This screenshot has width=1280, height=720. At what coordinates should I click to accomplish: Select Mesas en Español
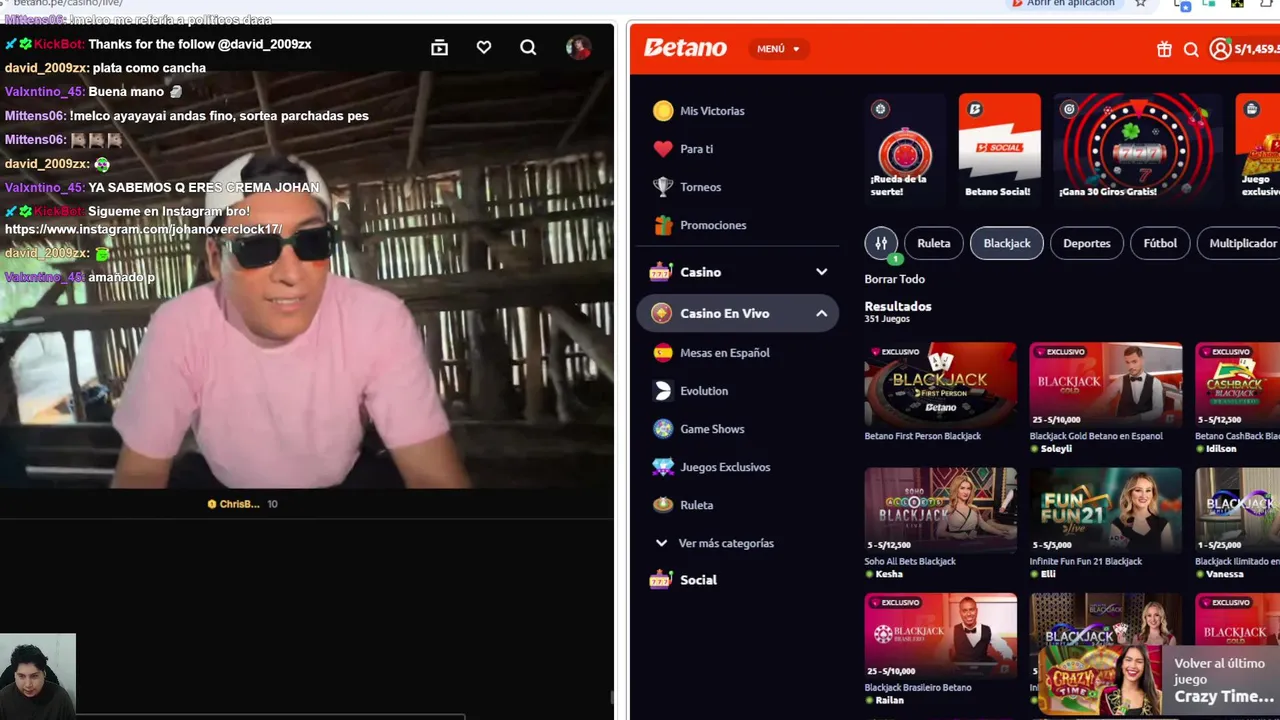point(725,353)
